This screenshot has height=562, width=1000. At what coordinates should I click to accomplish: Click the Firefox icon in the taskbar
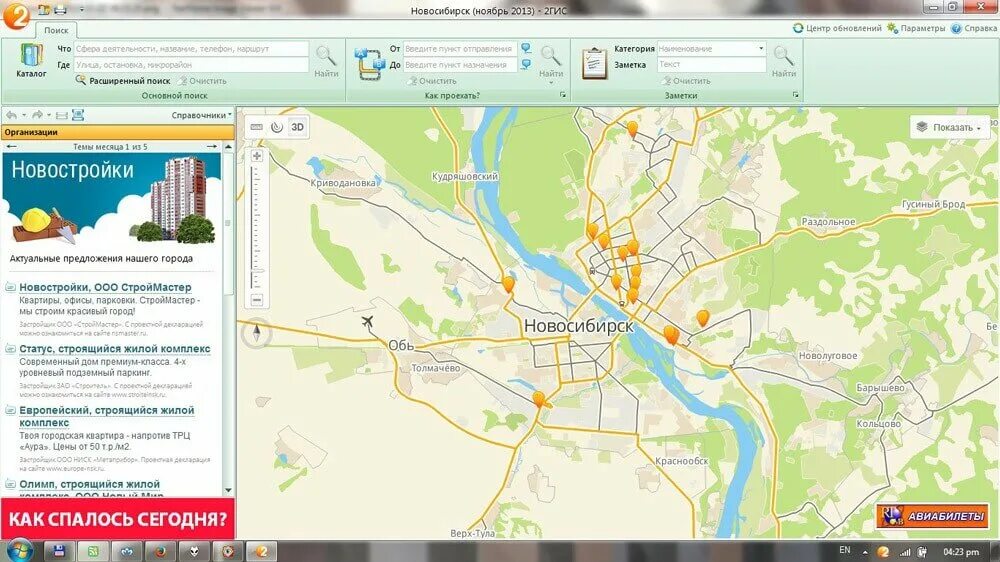(x=159, y=551)
